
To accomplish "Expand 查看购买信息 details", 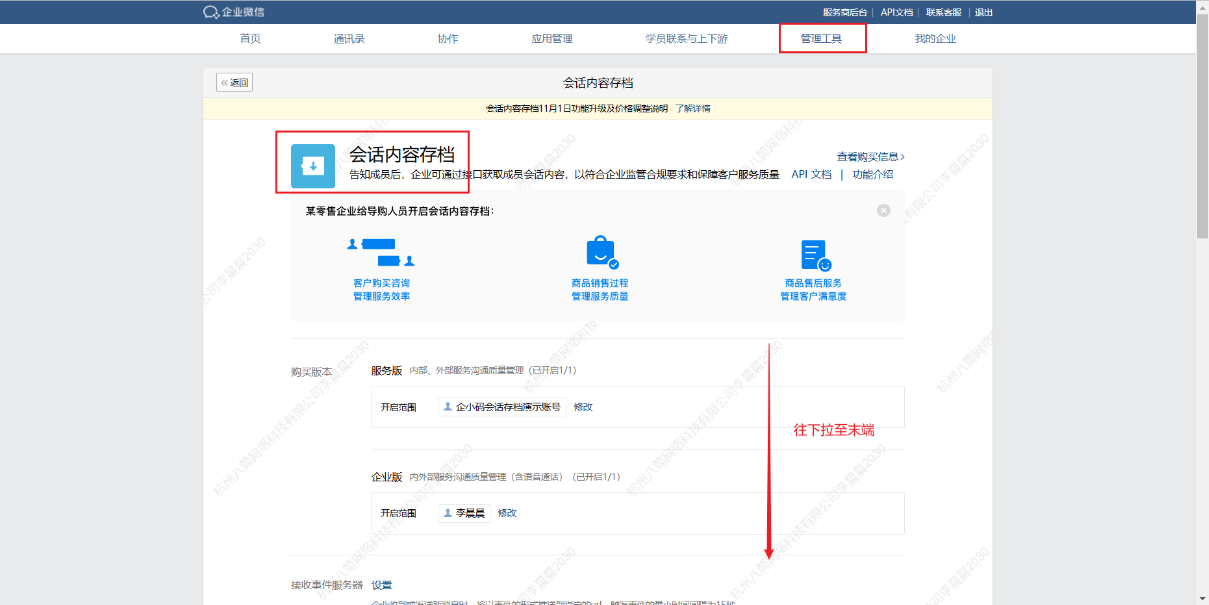I will point(871,157).
